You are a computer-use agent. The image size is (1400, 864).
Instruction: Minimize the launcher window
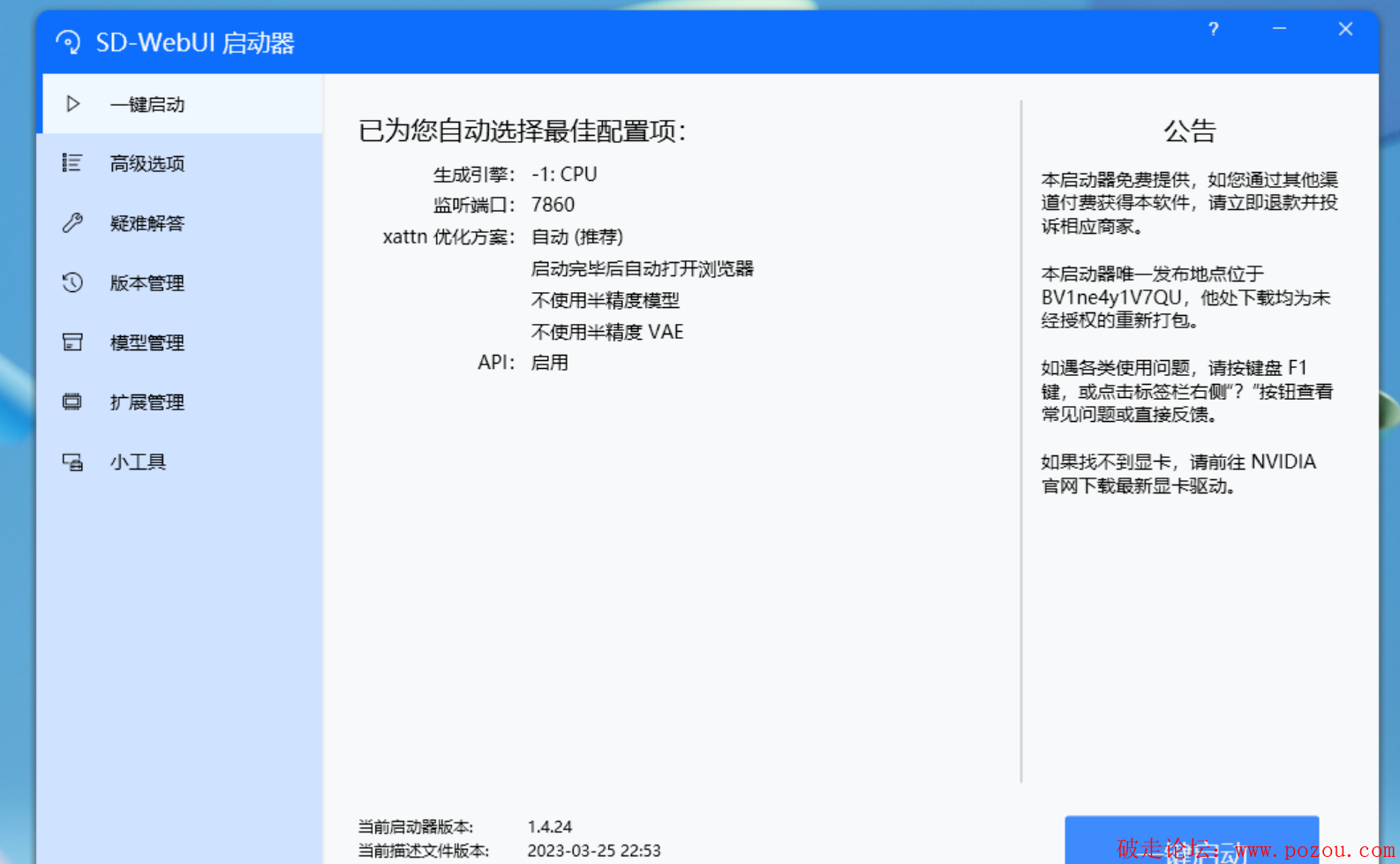1279,29
